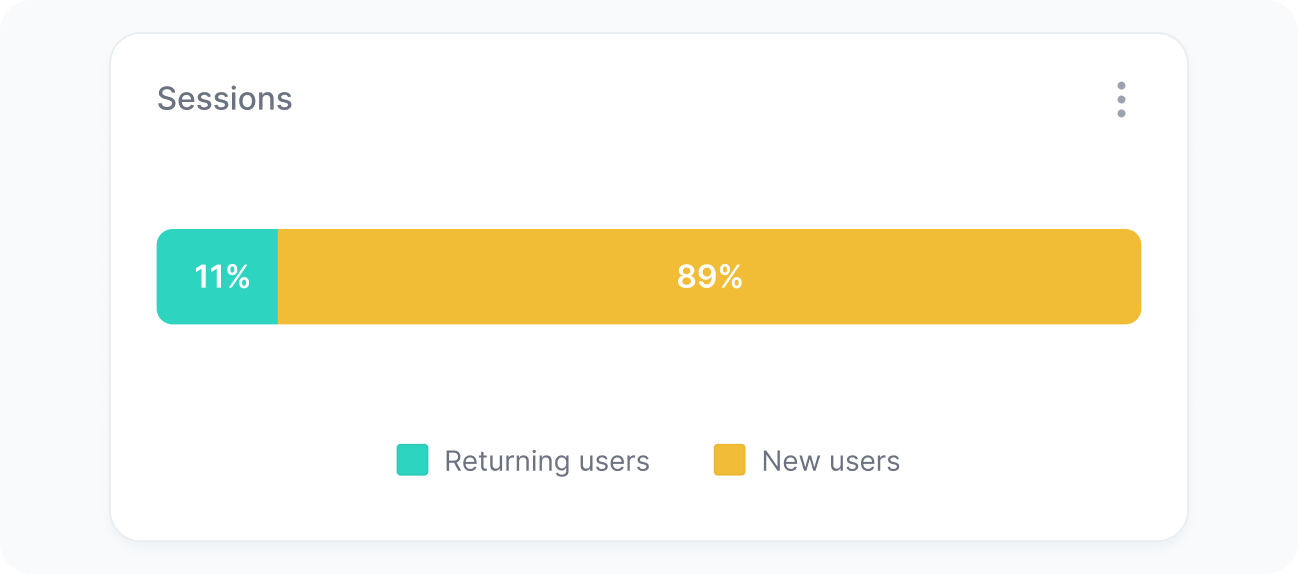Click the top dot of the options icon
The image size is (1298, 574).
click(x=1121, y=86)
